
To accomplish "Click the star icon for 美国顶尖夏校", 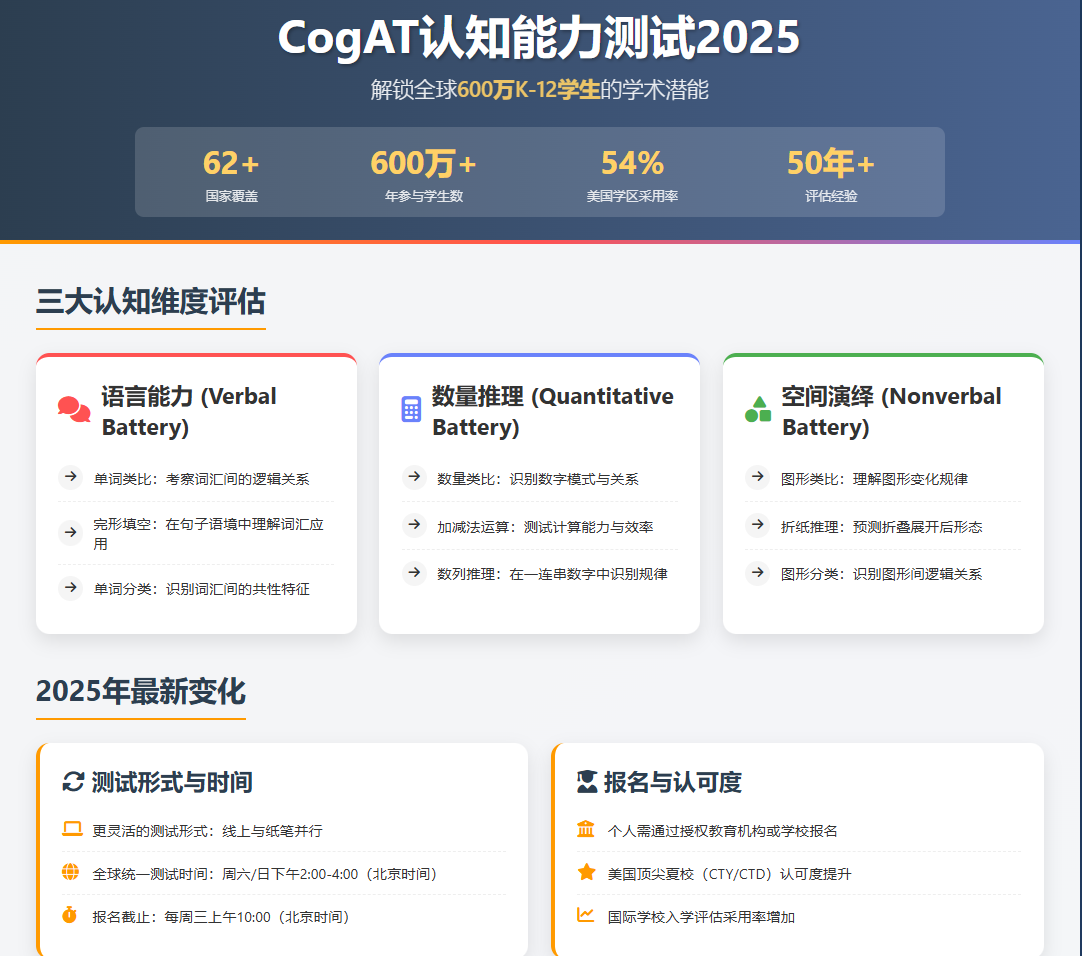I will [587, 872].
